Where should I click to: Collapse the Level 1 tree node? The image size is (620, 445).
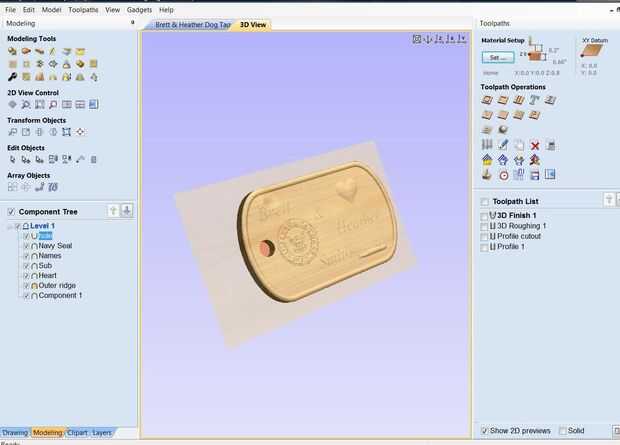point(10,226)
